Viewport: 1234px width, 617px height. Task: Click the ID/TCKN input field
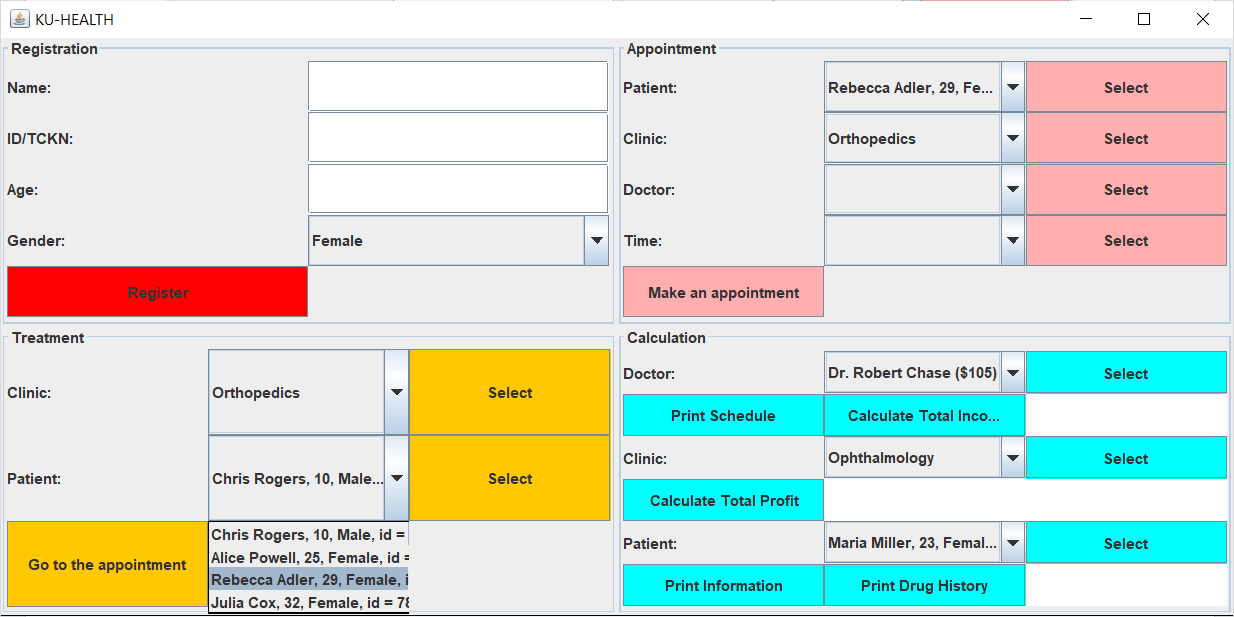click(x=458, y=137)
